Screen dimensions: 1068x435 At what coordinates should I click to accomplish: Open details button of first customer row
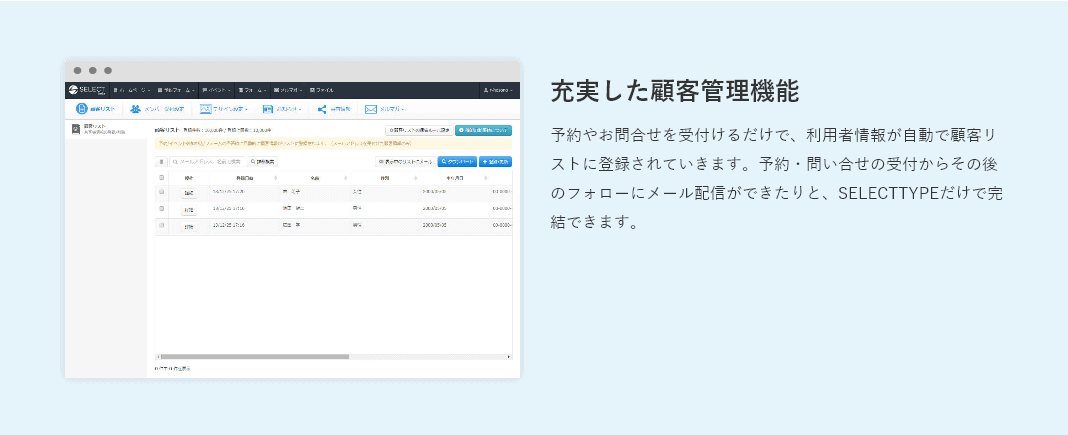coord(189,193)
